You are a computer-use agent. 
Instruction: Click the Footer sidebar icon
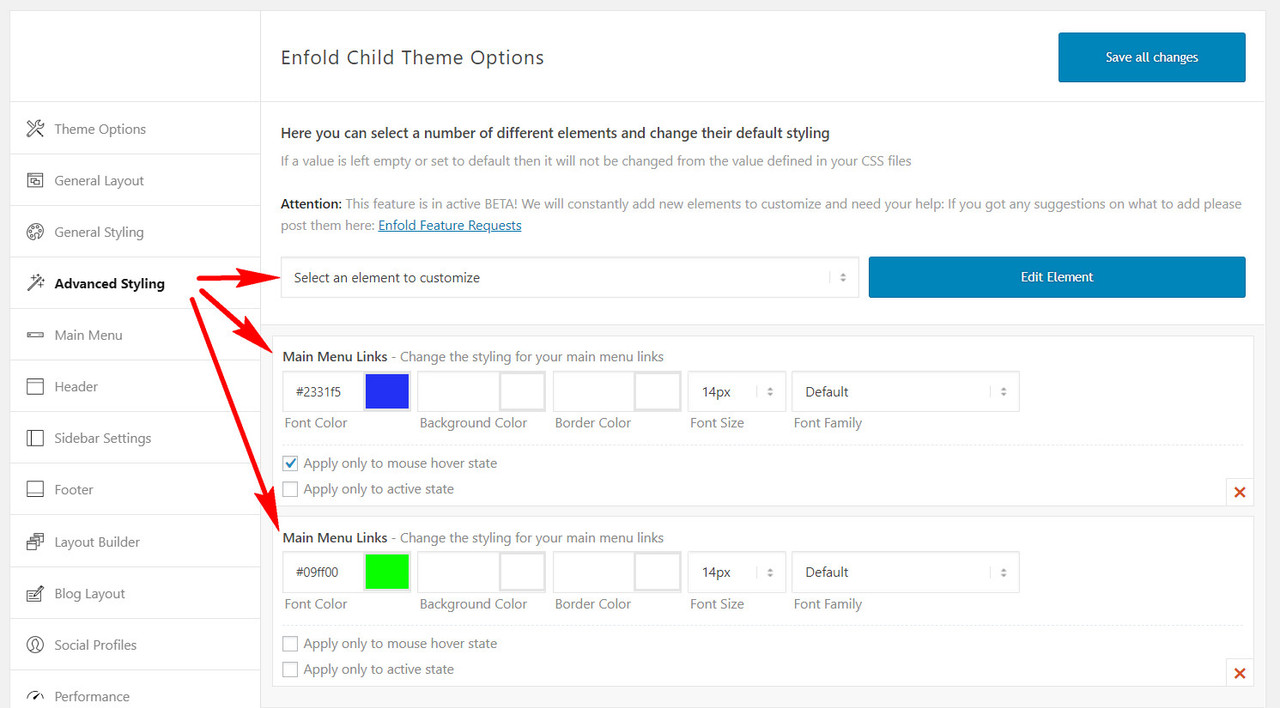(35, 489)
